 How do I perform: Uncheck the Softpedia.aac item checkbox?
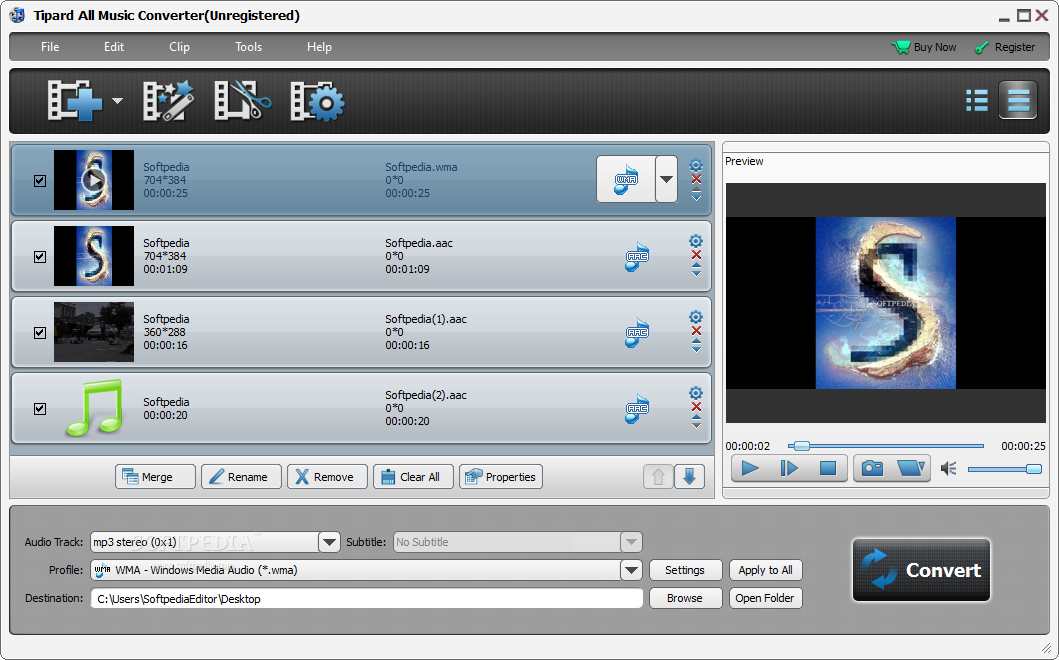(x=40, y=257)
